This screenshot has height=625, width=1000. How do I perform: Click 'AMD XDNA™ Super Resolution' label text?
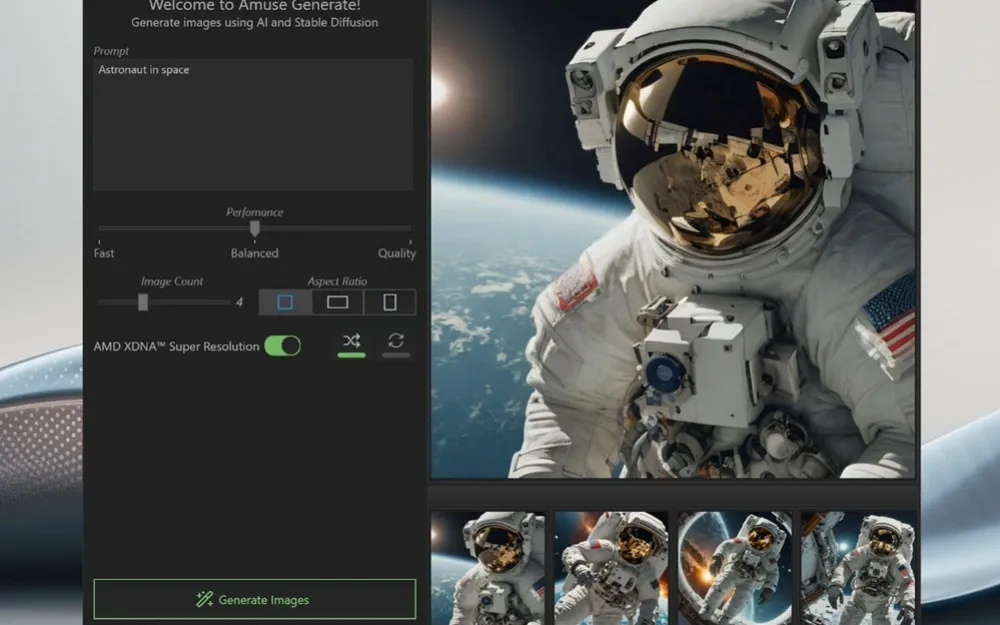pyautogui.click(x=177, y=346)
